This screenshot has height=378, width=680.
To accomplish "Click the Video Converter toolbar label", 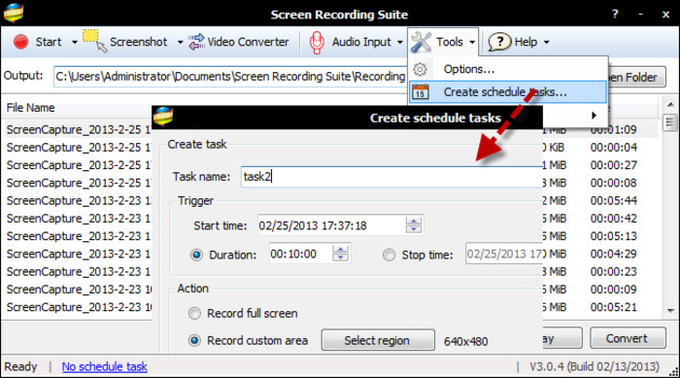I will [248, 42].
